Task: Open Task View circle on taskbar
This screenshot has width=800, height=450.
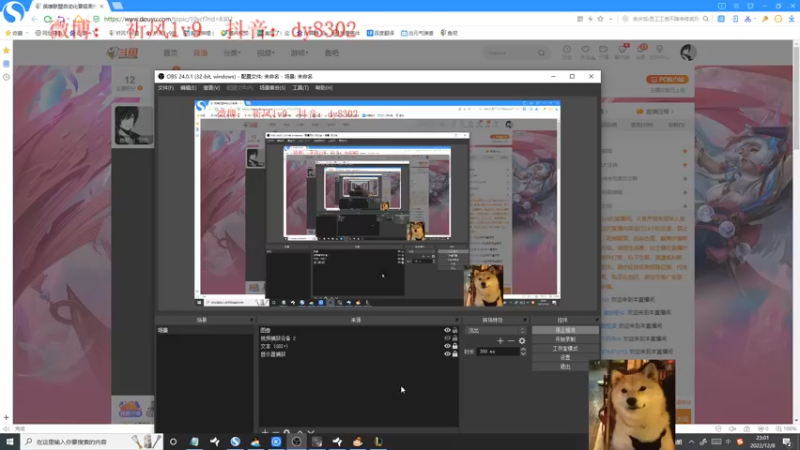Action: (173, 441)
